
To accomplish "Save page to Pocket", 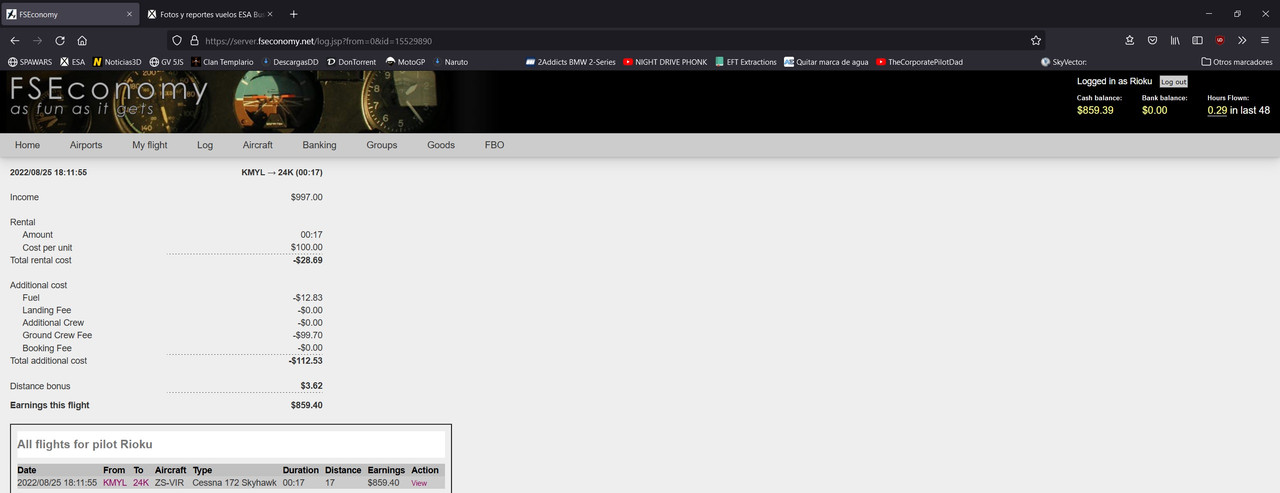I will (1152, 41).
